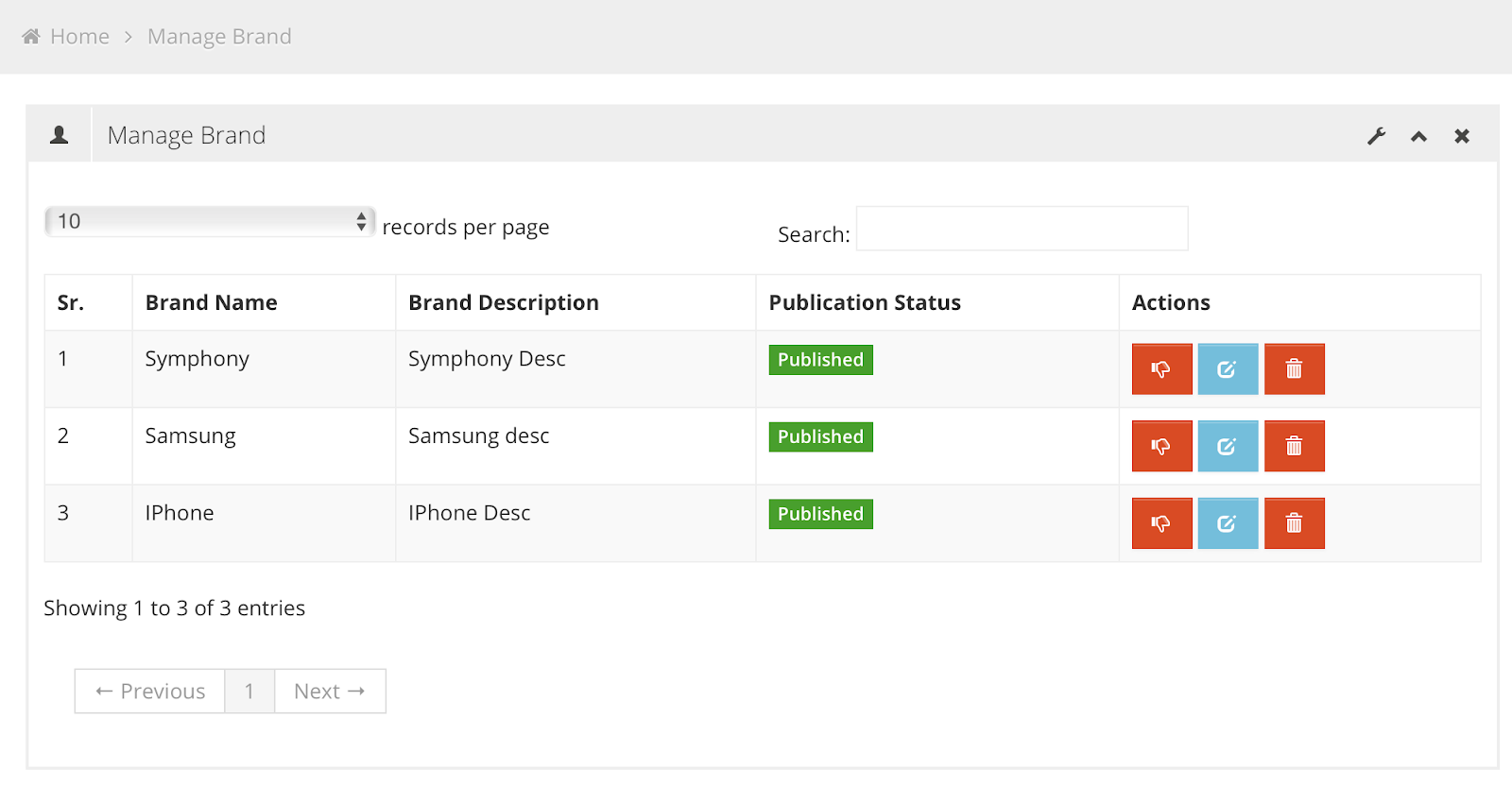Click the Actions column header
Image resolution: width=1512 pixels, height=803 pixels.
point(1299,302)
